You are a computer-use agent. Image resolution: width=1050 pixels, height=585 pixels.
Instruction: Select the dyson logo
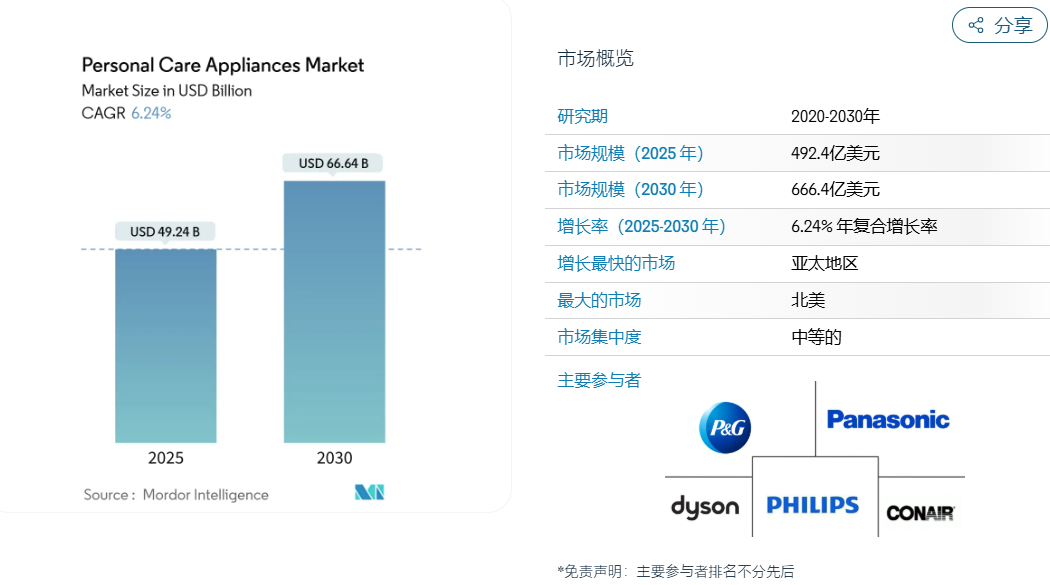click(704, 507)
